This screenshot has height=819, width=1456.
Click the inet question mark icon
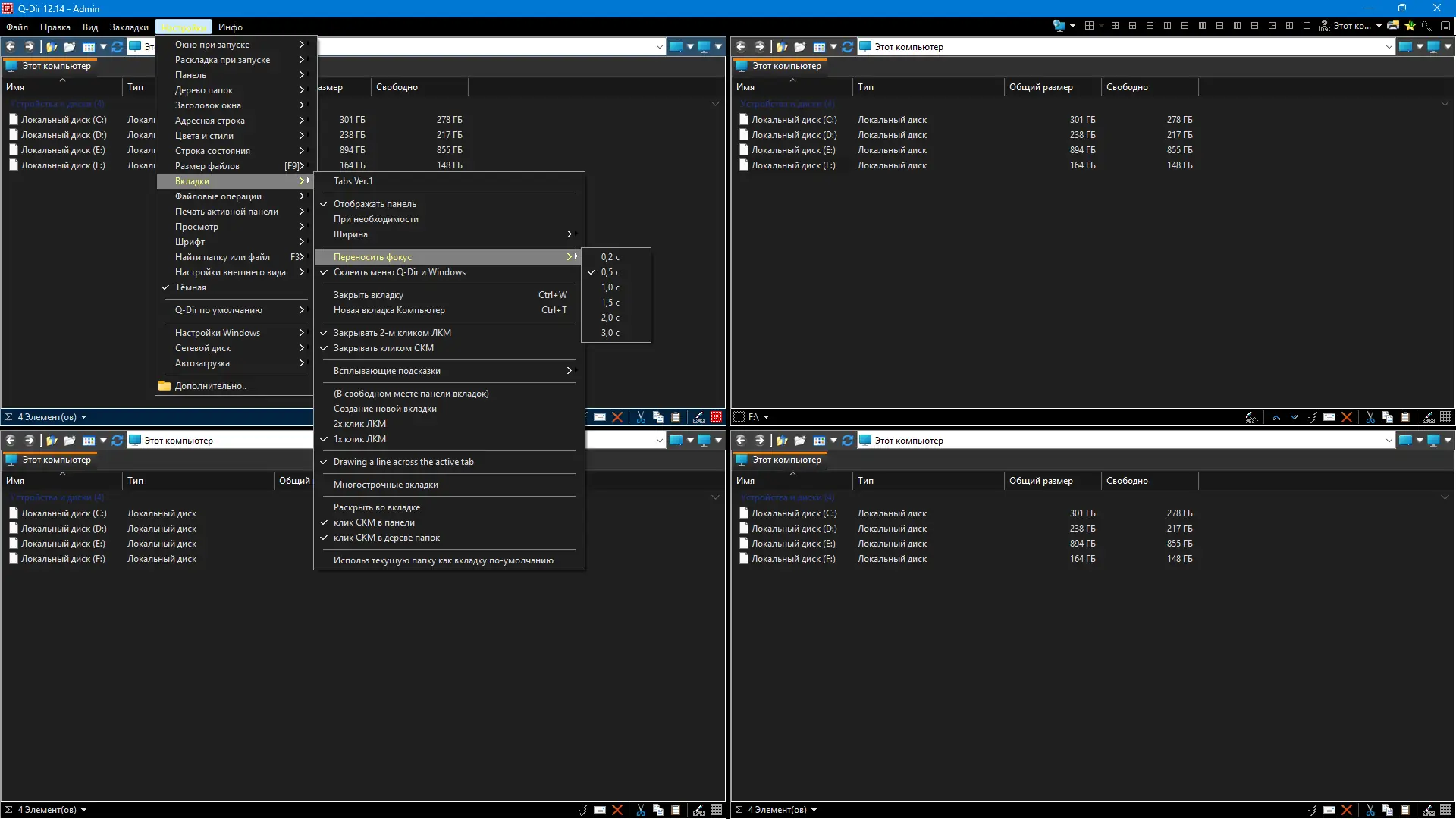click(1325, 26)
